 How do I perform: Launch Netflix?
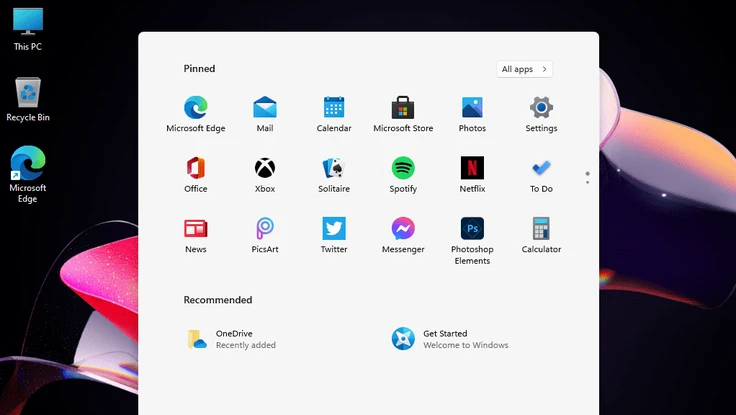click(x=472, y=175)
